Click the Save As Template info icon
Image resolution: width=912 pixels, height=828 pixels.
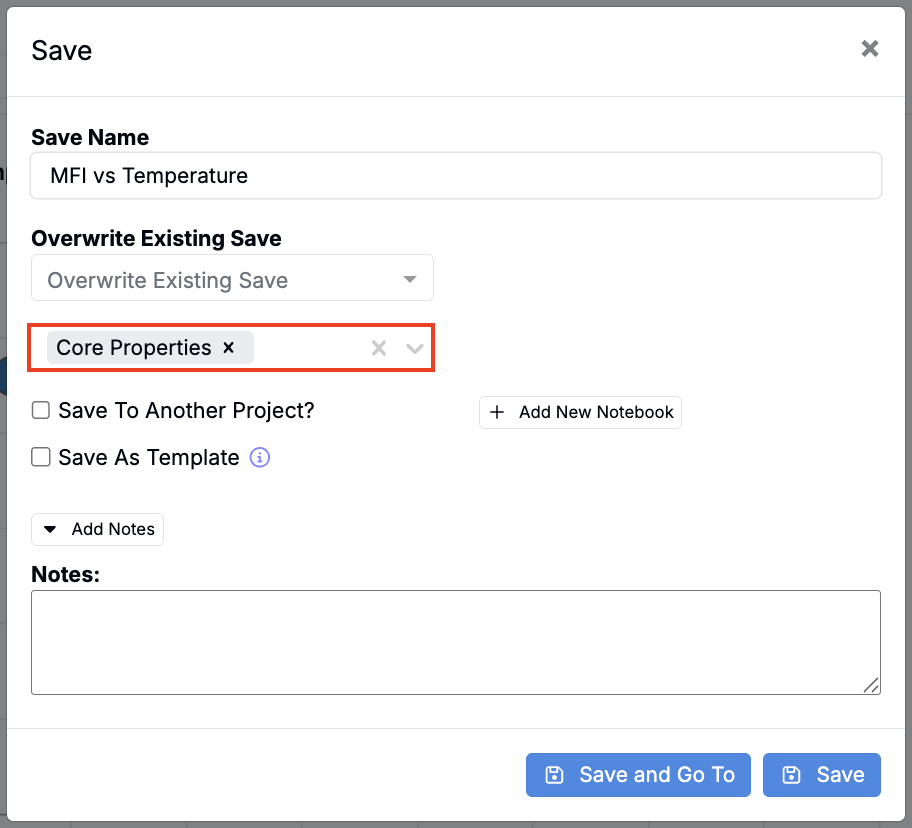tap(260, 458)
